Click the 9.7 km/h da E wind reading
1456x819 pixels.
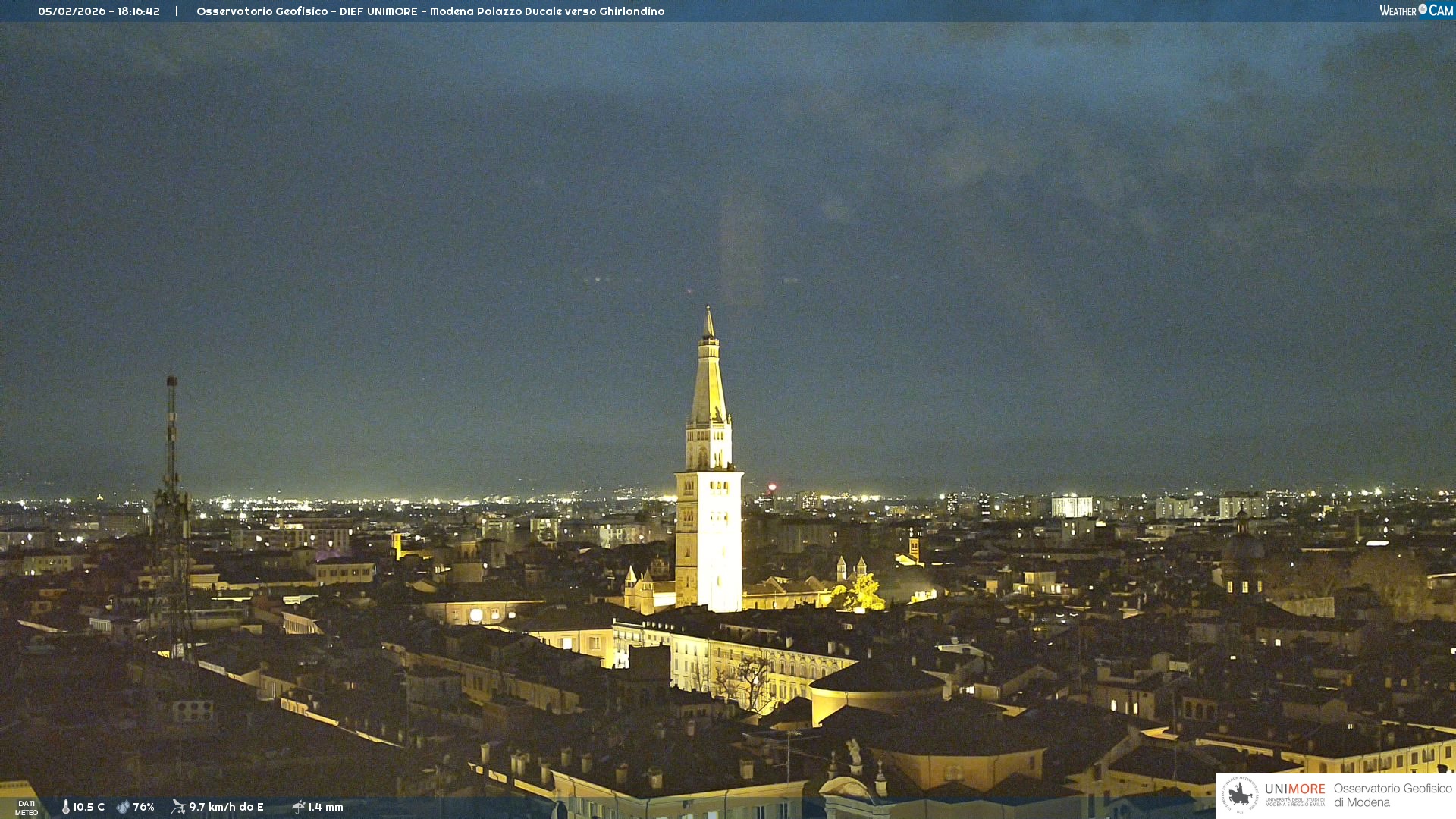click(x=226, y=807)
